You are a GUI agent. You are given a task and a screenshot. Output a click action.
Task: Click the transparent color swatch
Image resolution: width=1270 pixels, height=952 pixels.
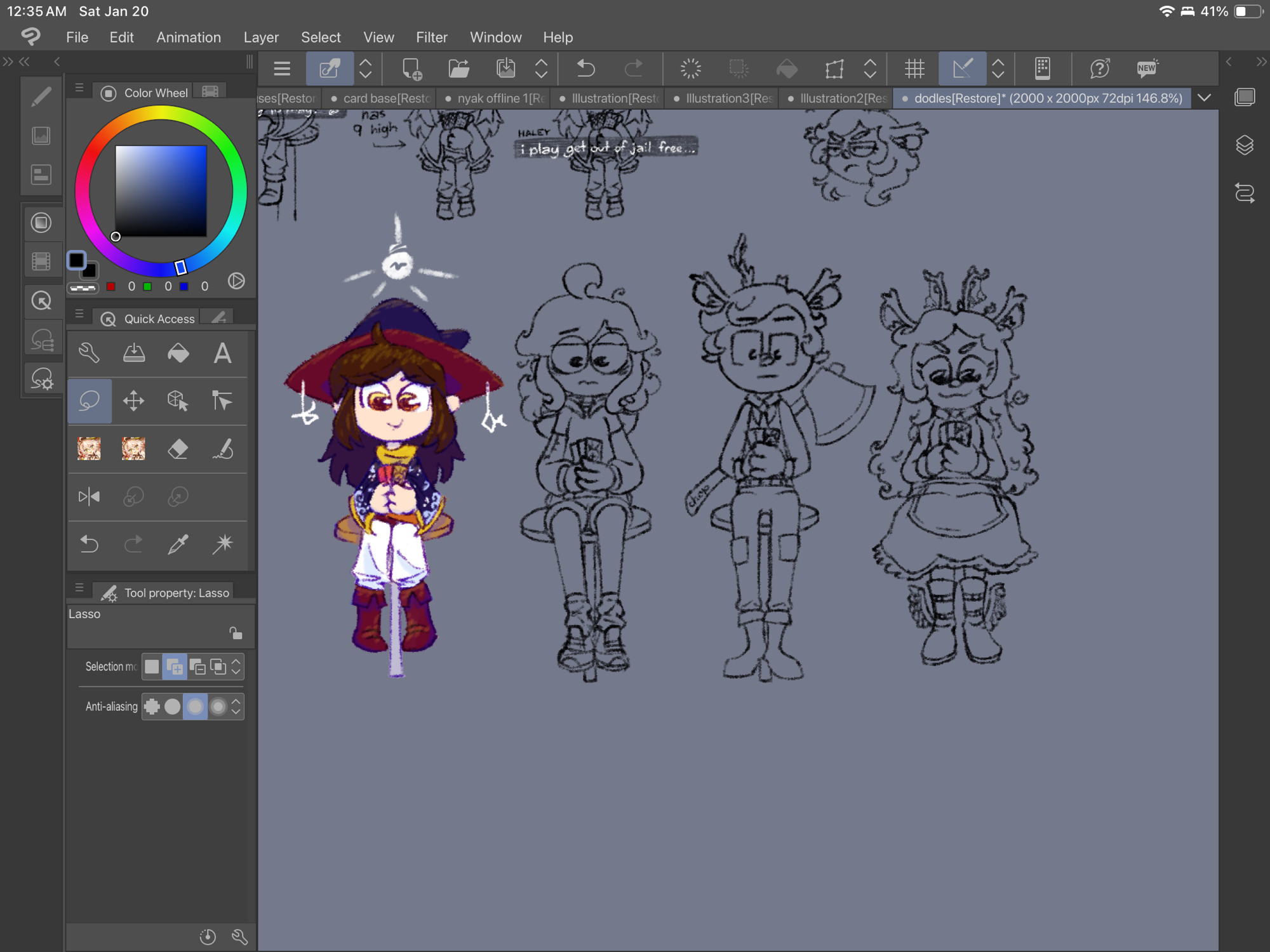click(x=83, y=288)
